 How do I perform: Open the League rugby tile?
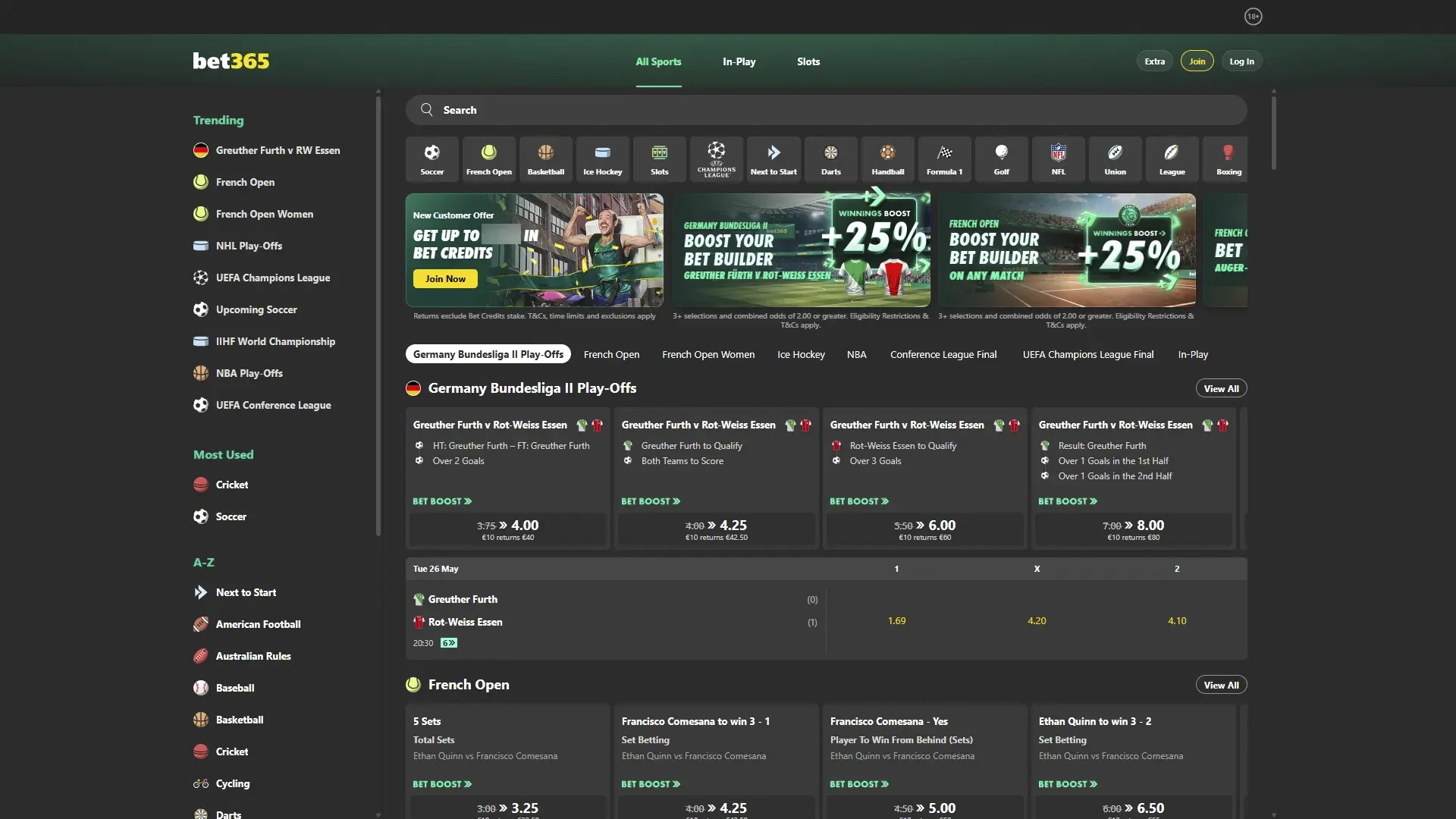[1172, 159]
